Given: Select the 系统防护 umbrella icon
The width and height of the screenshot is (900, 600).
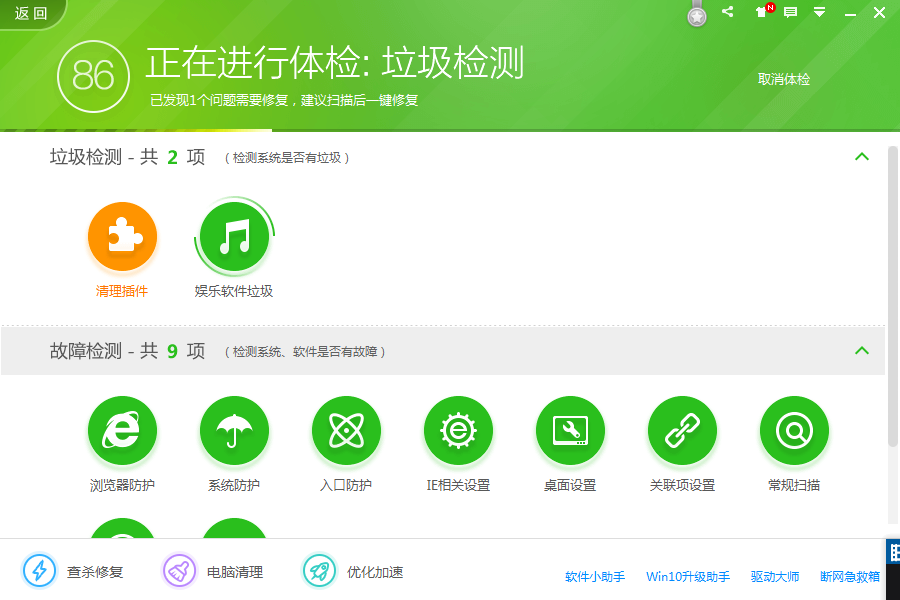Looking at the screenshot, I should pyautogui.click(x=234, y=430).
